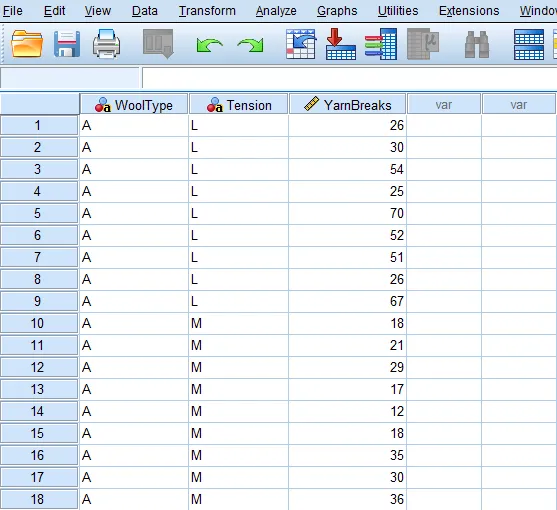
Task: Select the YarnBreaks column header
Action: [347, 104]
